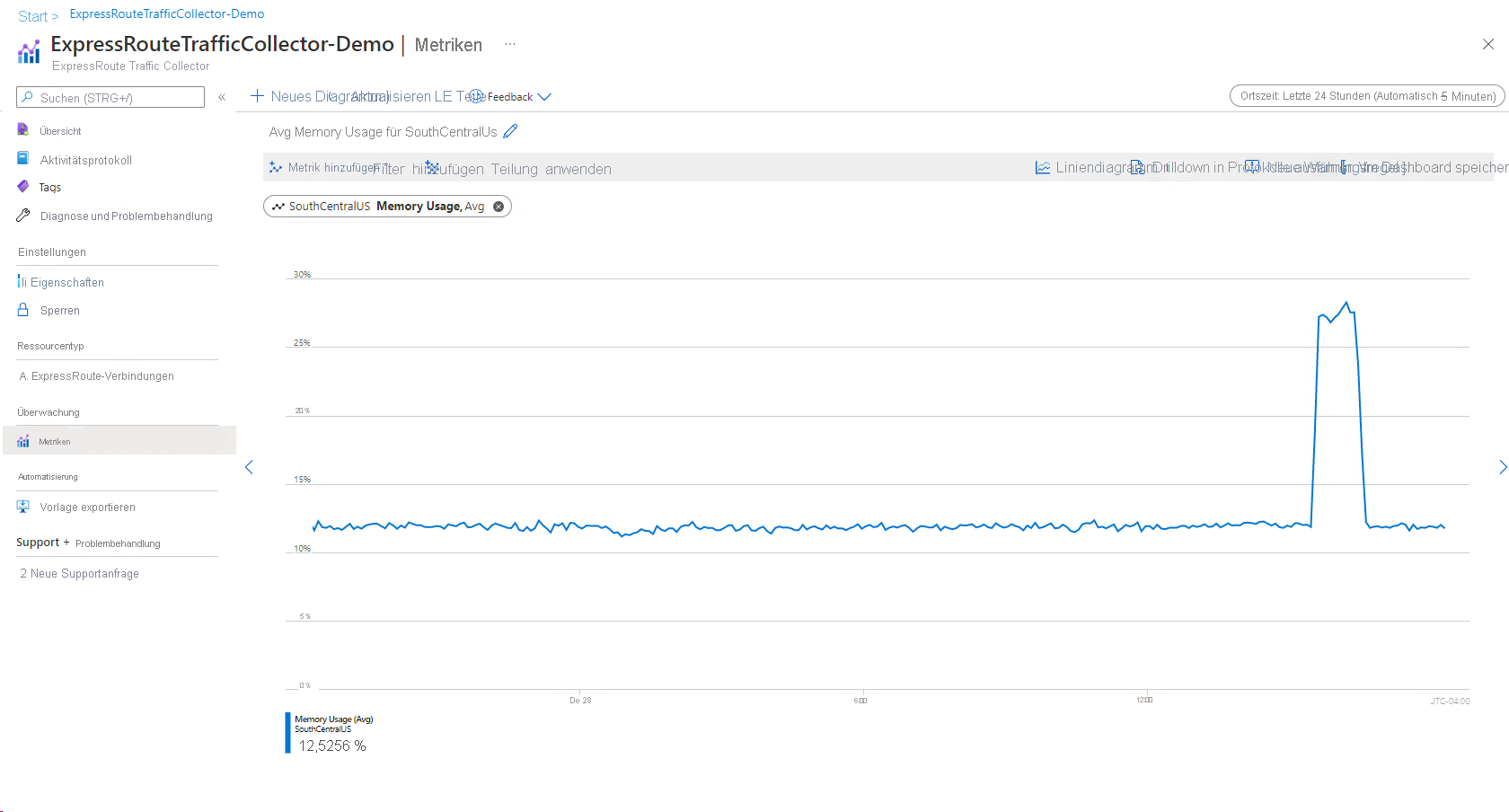Click the Vorlage exportieren icon

coord(23,507)
